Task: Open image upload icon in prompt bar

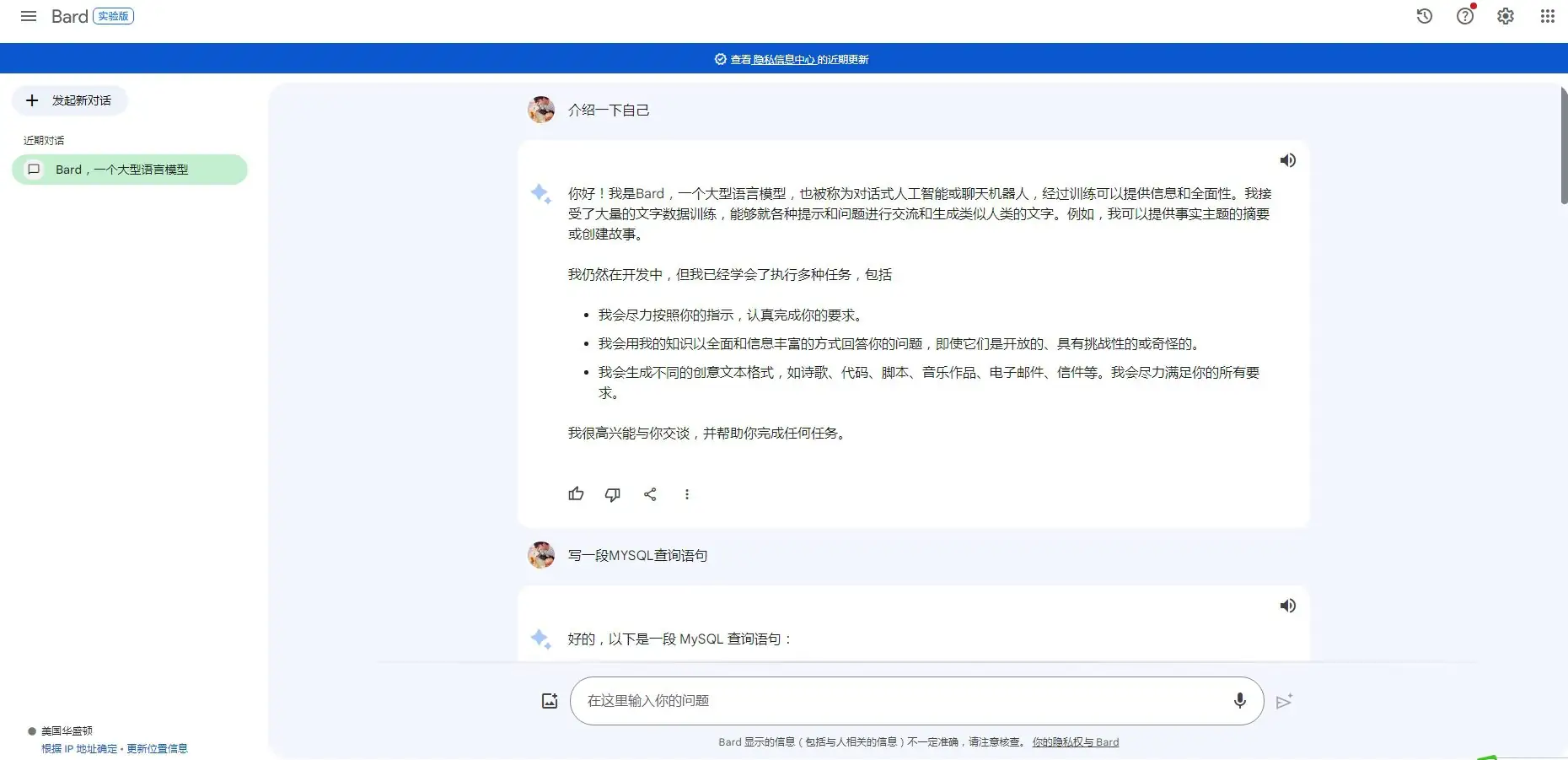Action: coord(549,700)
